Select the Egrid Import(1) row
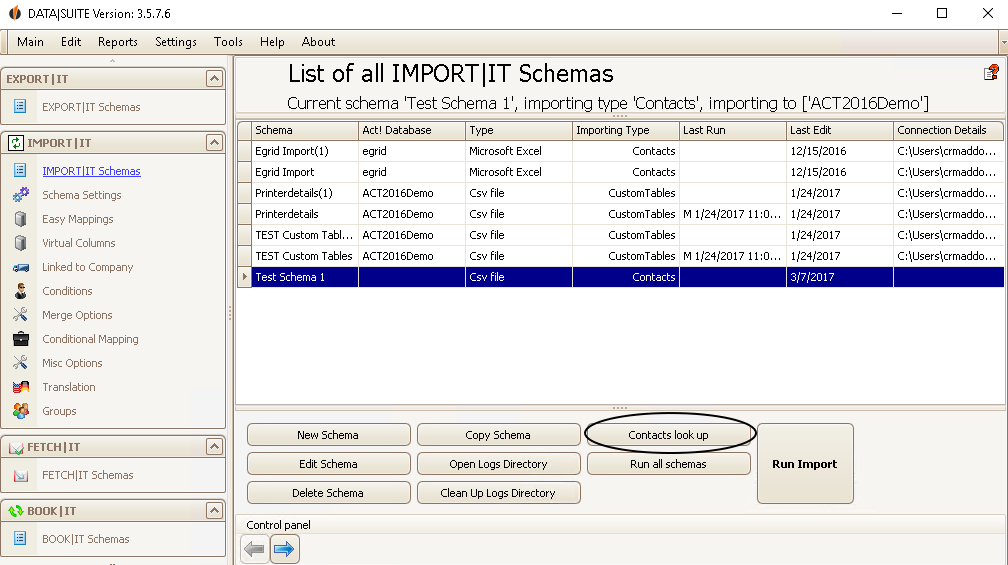This screenshot has height=565, width=1008. [x=620, y=151]
